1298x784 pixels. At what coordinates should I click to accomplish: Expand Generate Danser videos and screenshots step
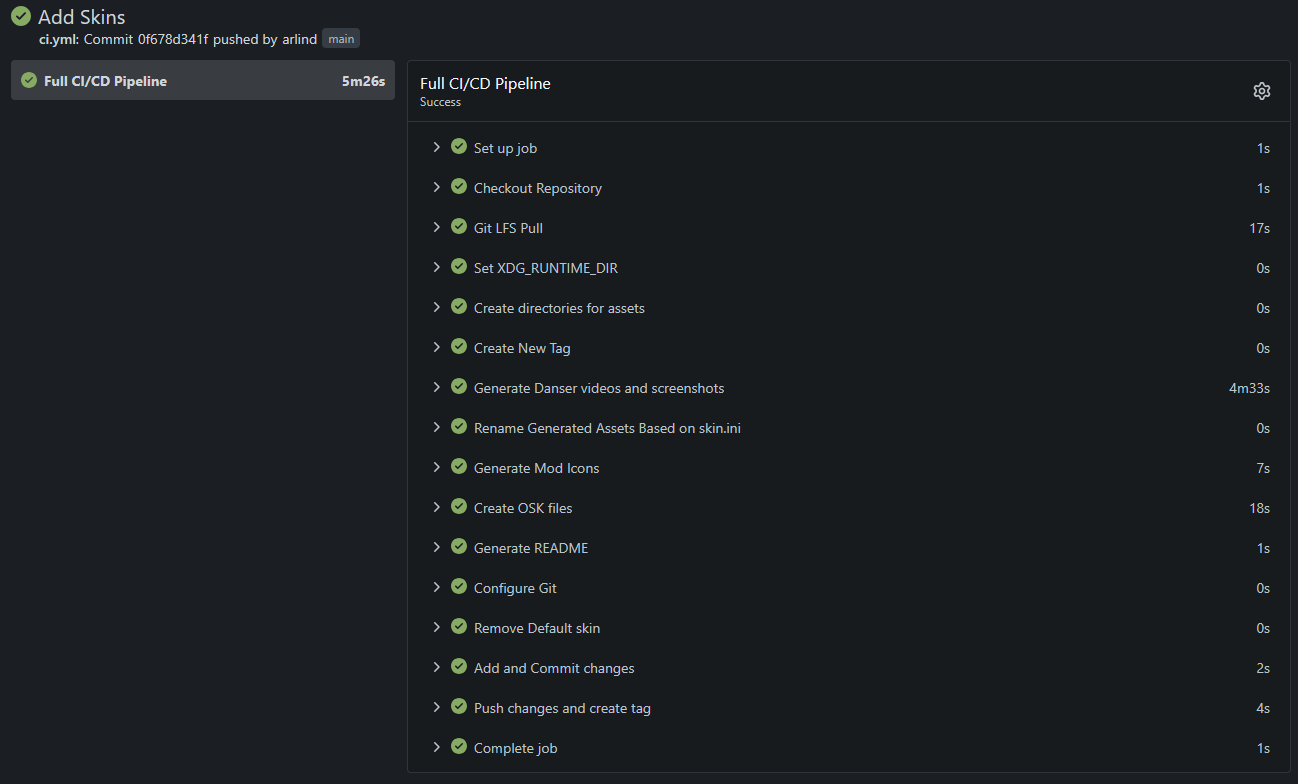point(437,387)
